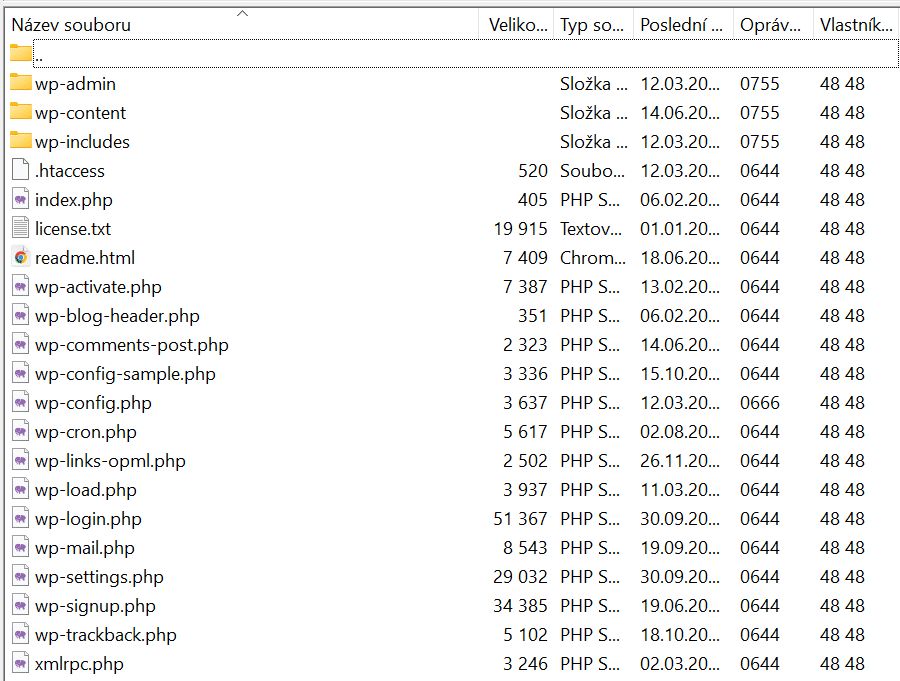Select the index.php file name

73,200
